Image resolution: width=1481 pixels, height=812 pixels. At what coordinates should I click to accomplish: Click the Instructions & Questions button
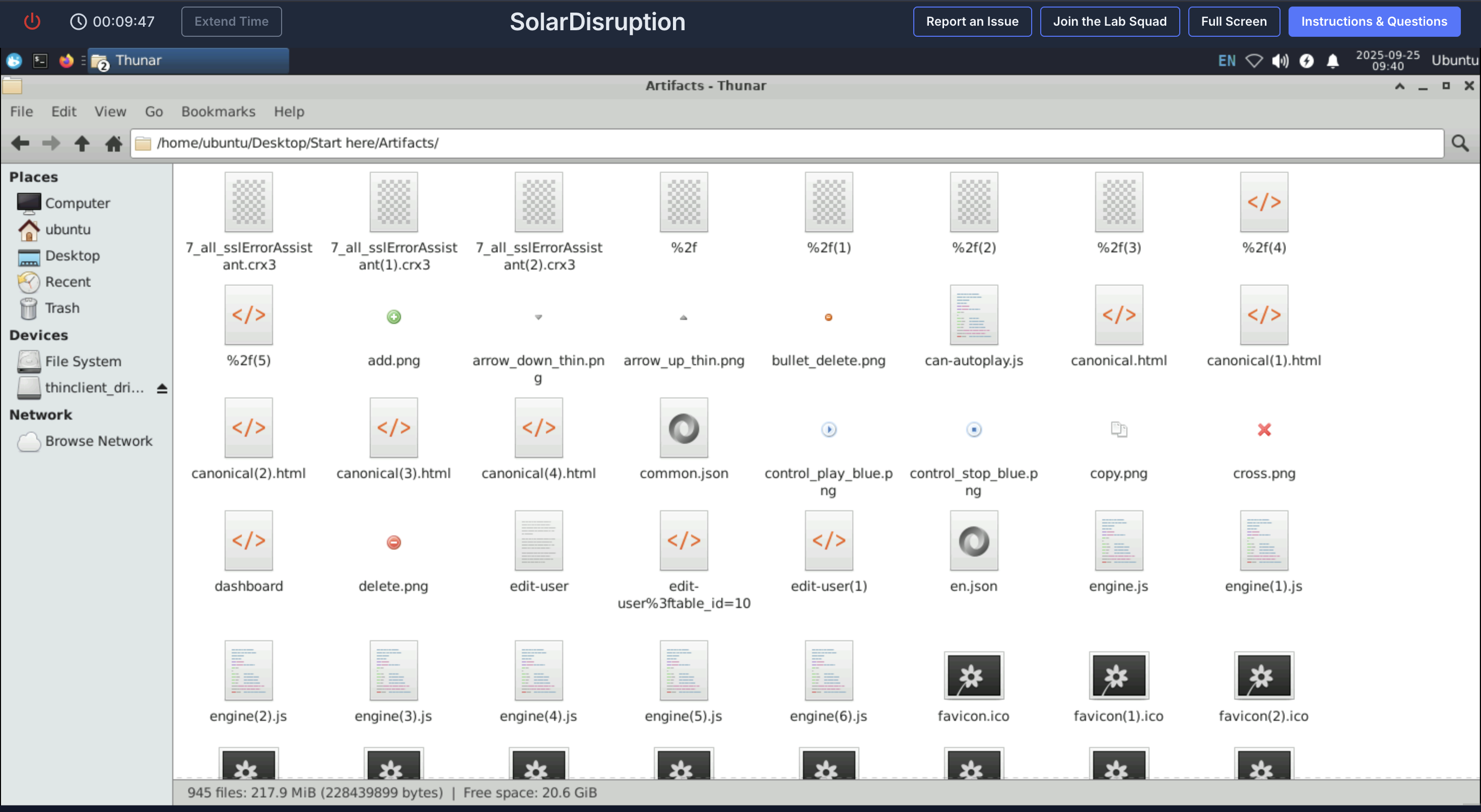tap(1374, 22)
